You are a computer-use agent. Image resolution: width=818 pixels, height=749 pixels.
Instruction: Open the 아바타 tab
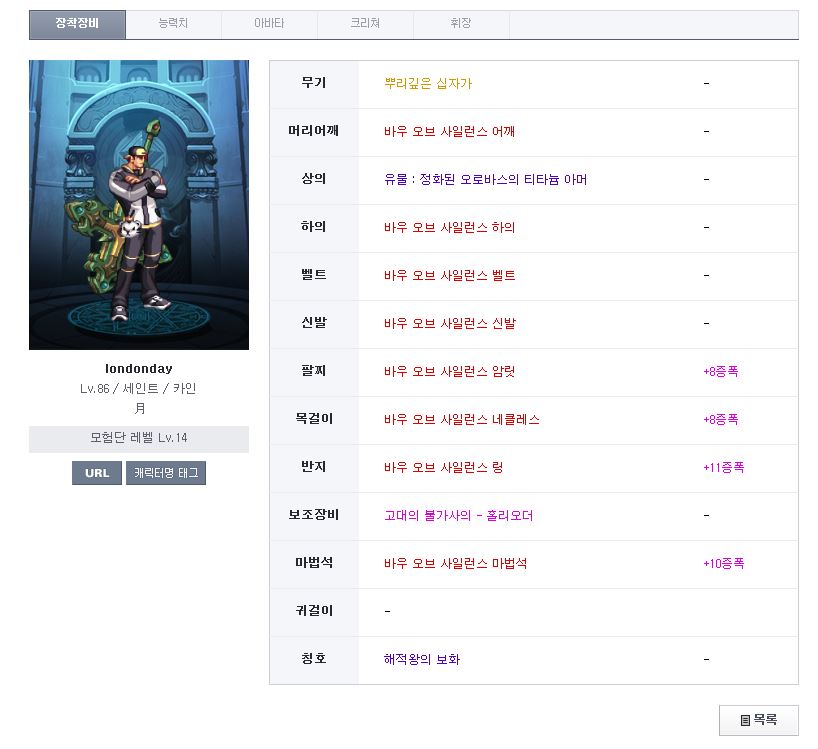tap(269, 24)
